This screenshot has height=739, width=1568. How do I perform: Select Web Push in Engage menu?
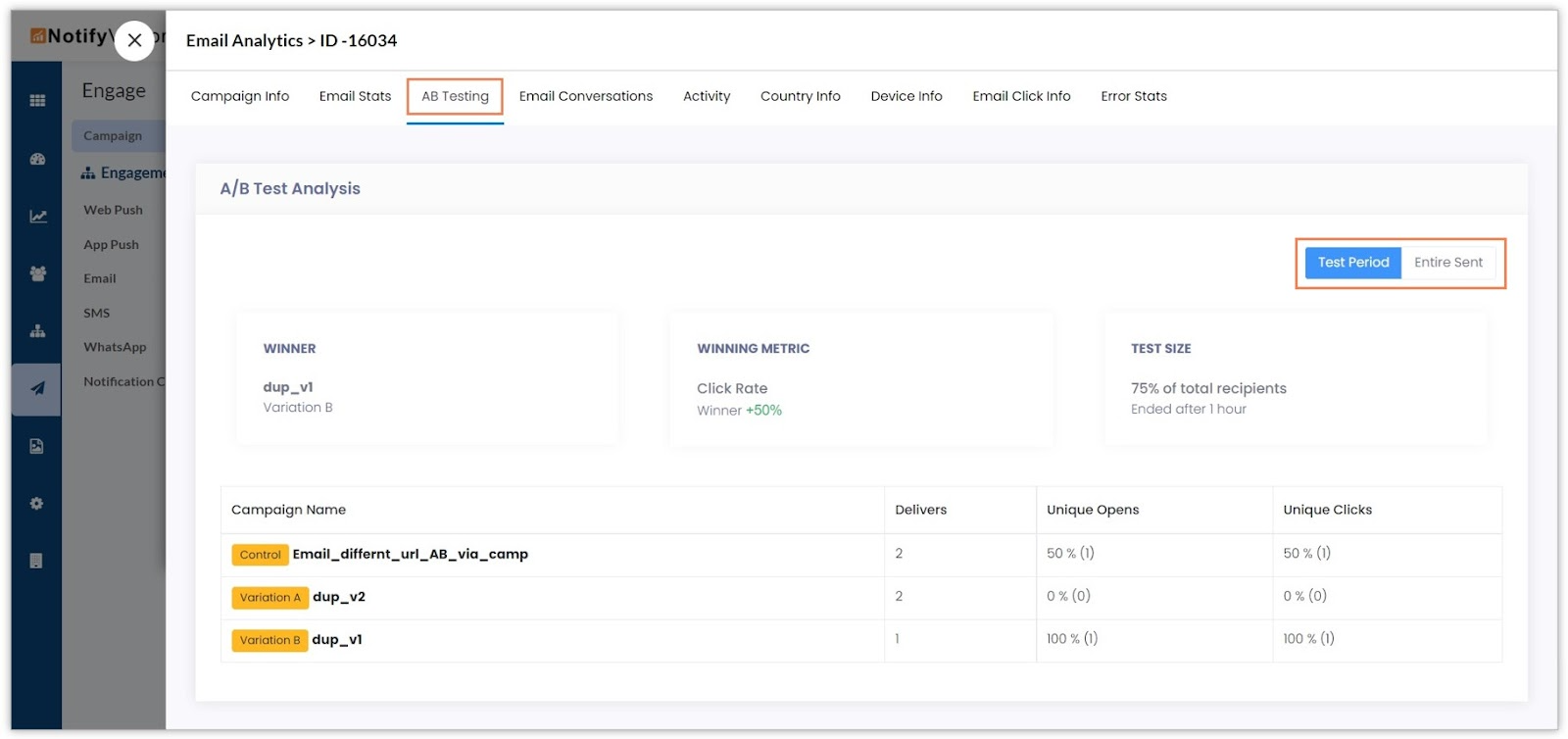coord(113,210)
